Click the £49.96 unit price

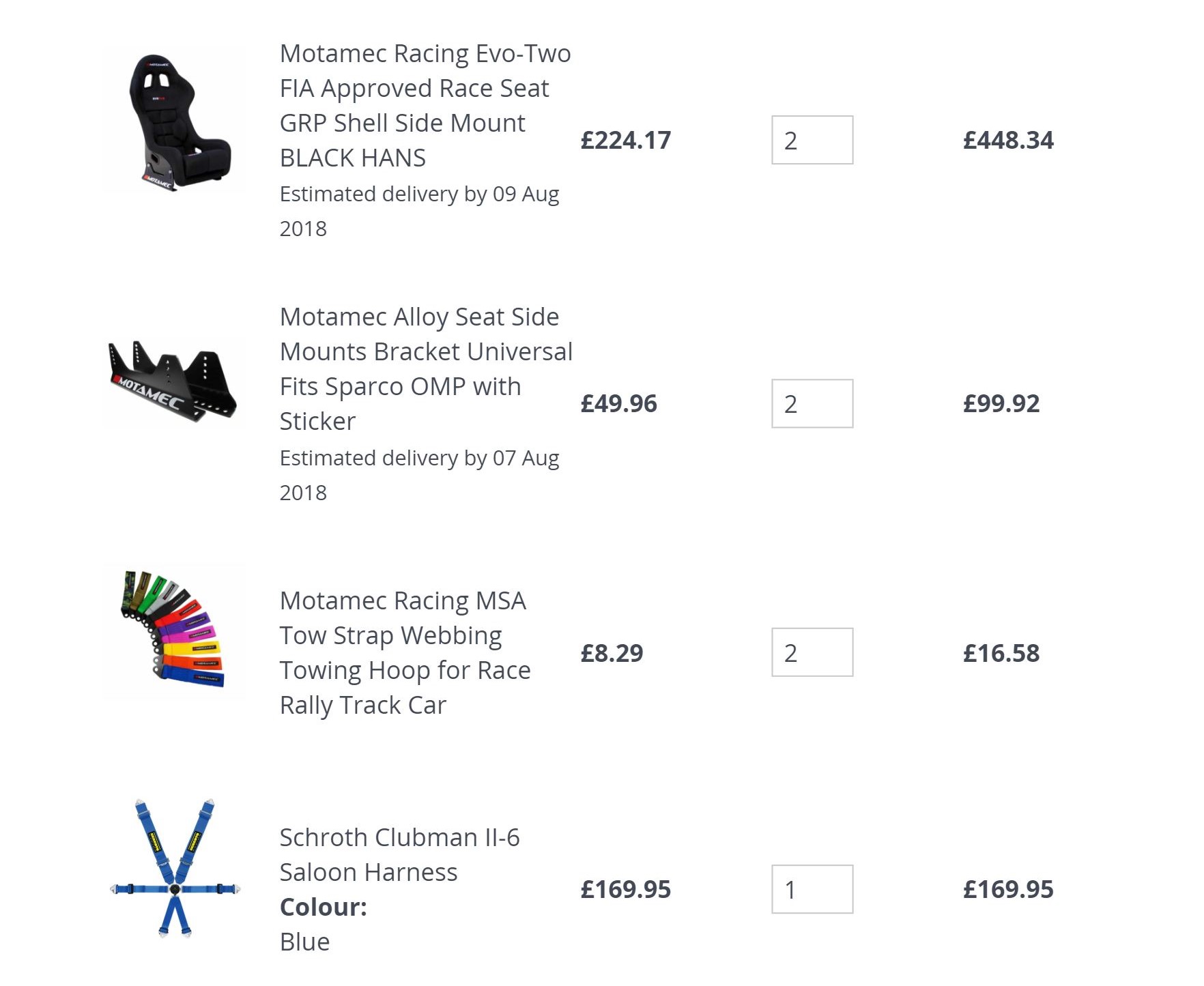(x=618, y=403)
